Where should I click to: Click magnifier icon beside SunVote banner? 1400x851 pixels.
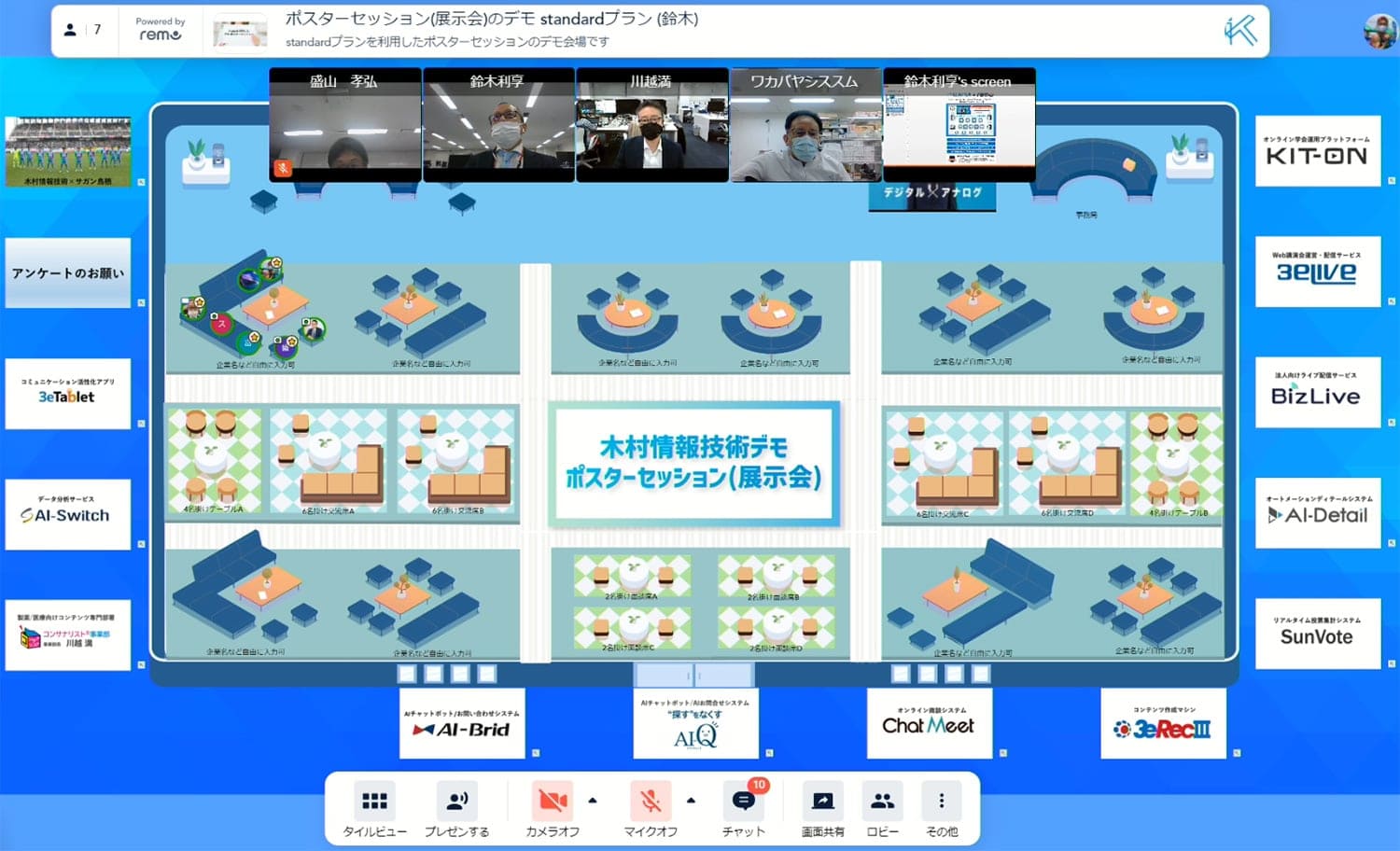tap(1392, 663)
